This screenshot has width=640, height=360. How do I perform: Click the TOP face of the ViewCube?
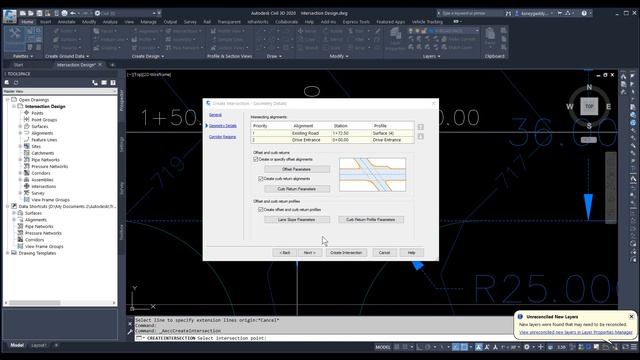coord(589,107)
